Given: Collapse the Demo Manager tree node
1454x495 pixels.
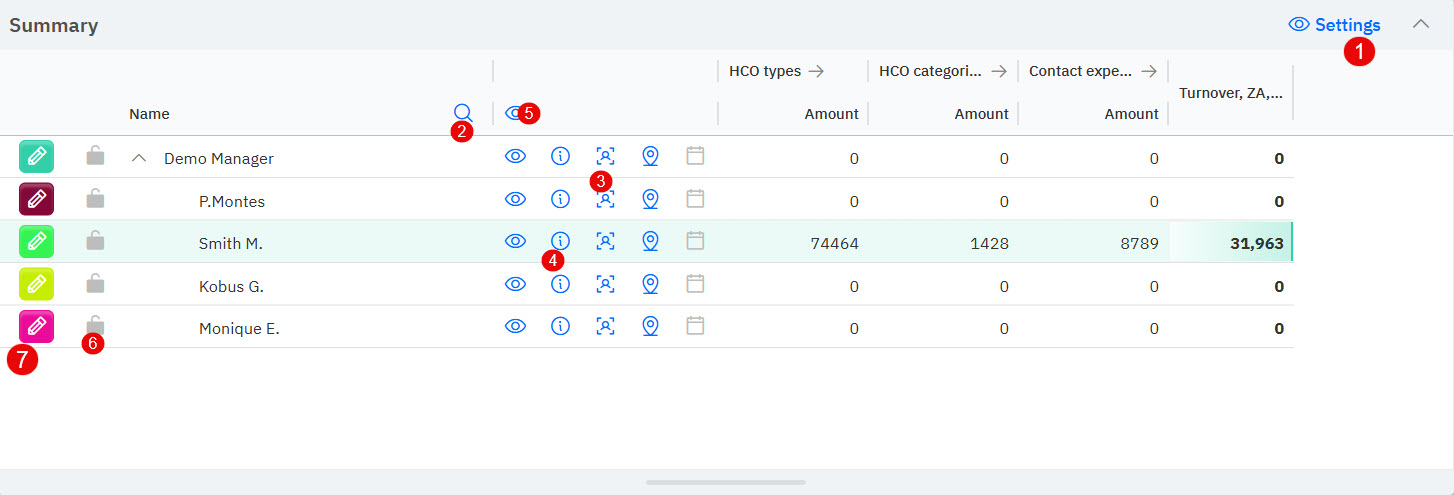Looking at the screenshot, I should pyautogui.click(x=140, y=158).
